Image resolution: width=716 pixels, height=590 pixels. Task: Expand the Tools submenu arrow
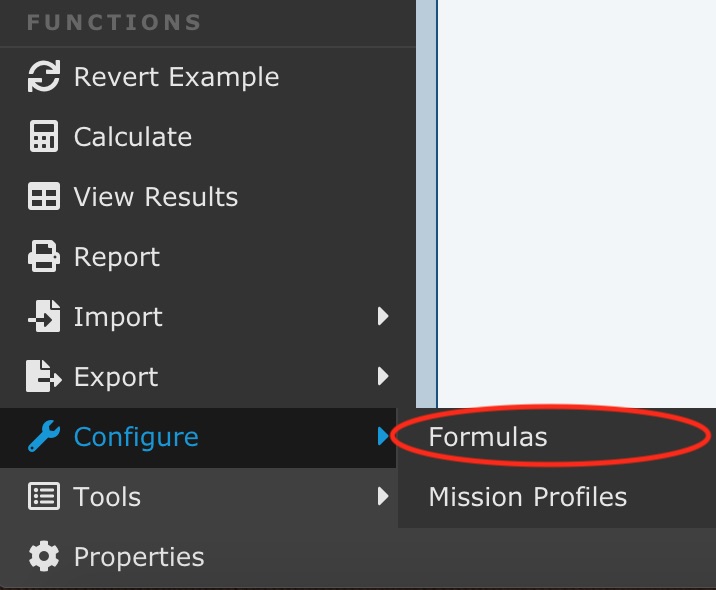pyautogui.click(x=383, y=497)
